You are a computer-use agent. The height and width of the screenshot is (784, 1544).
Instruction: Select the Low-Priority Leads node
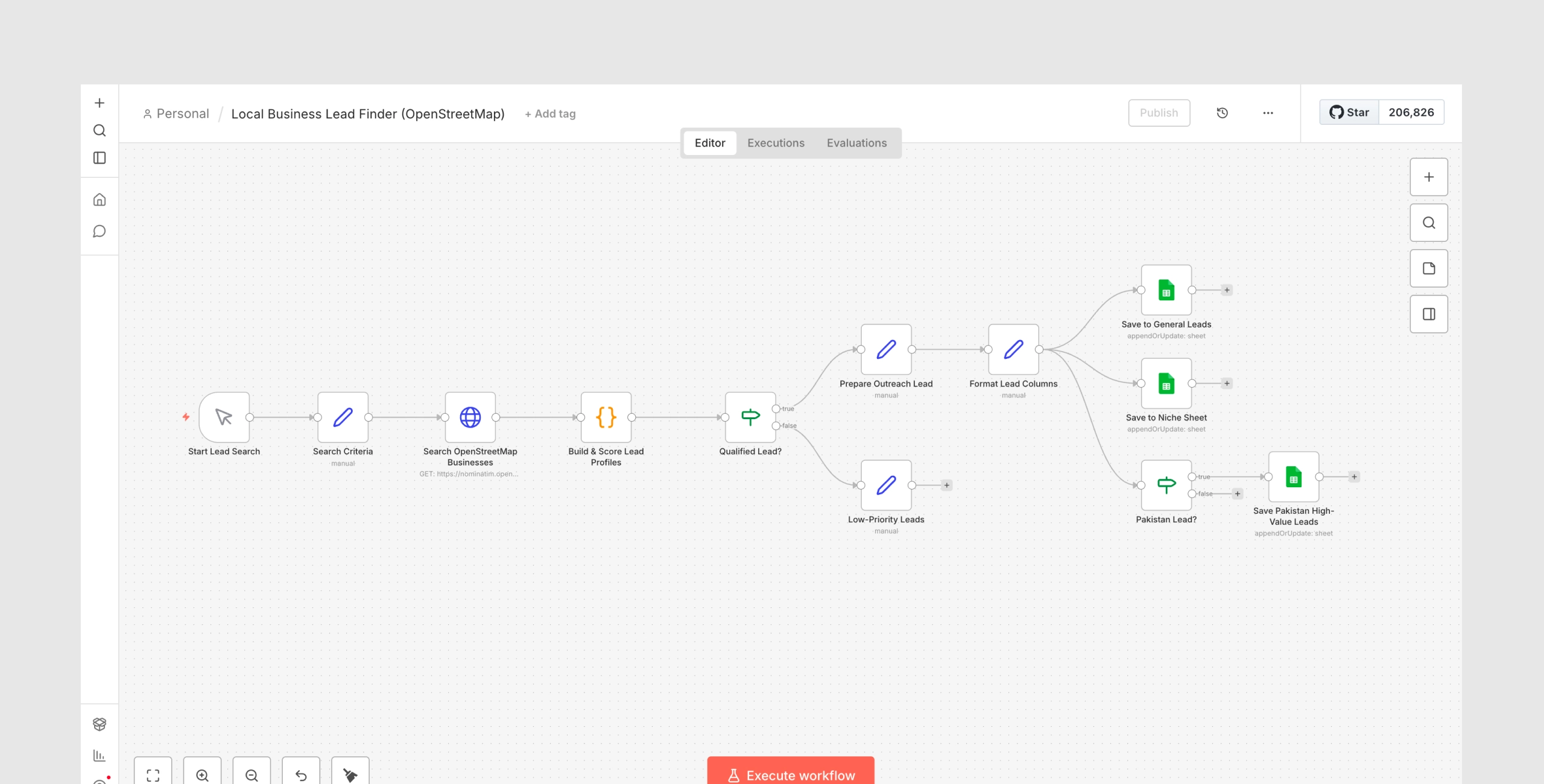[886, 485]
